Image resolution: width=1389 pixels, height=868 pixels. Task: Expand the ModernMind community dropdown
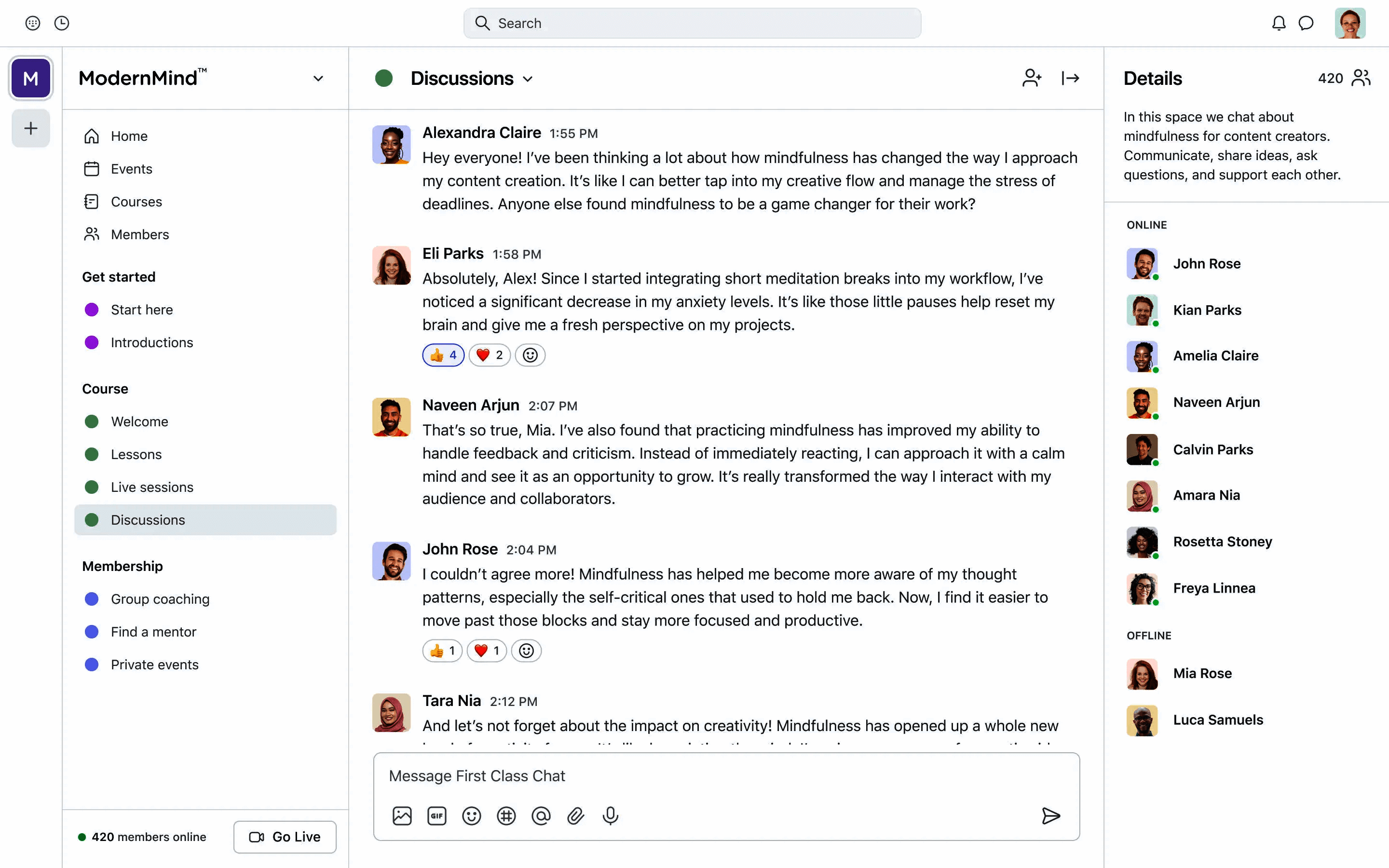pos(318,79)
